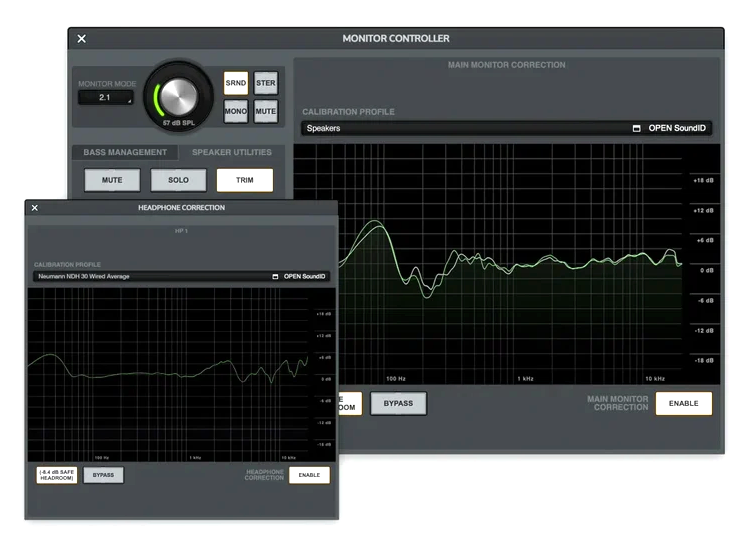The width and height of the screenshot is (750, 545).
Task: Toggle the SRND surround monitoring button
Action: coord(236,83)
